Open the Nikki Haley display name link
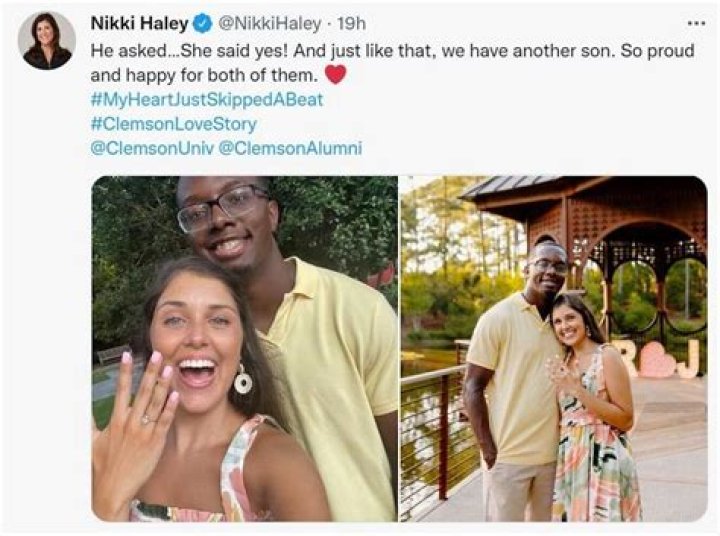Viewport: 720px width, 536px height. (x=139, y=23)
